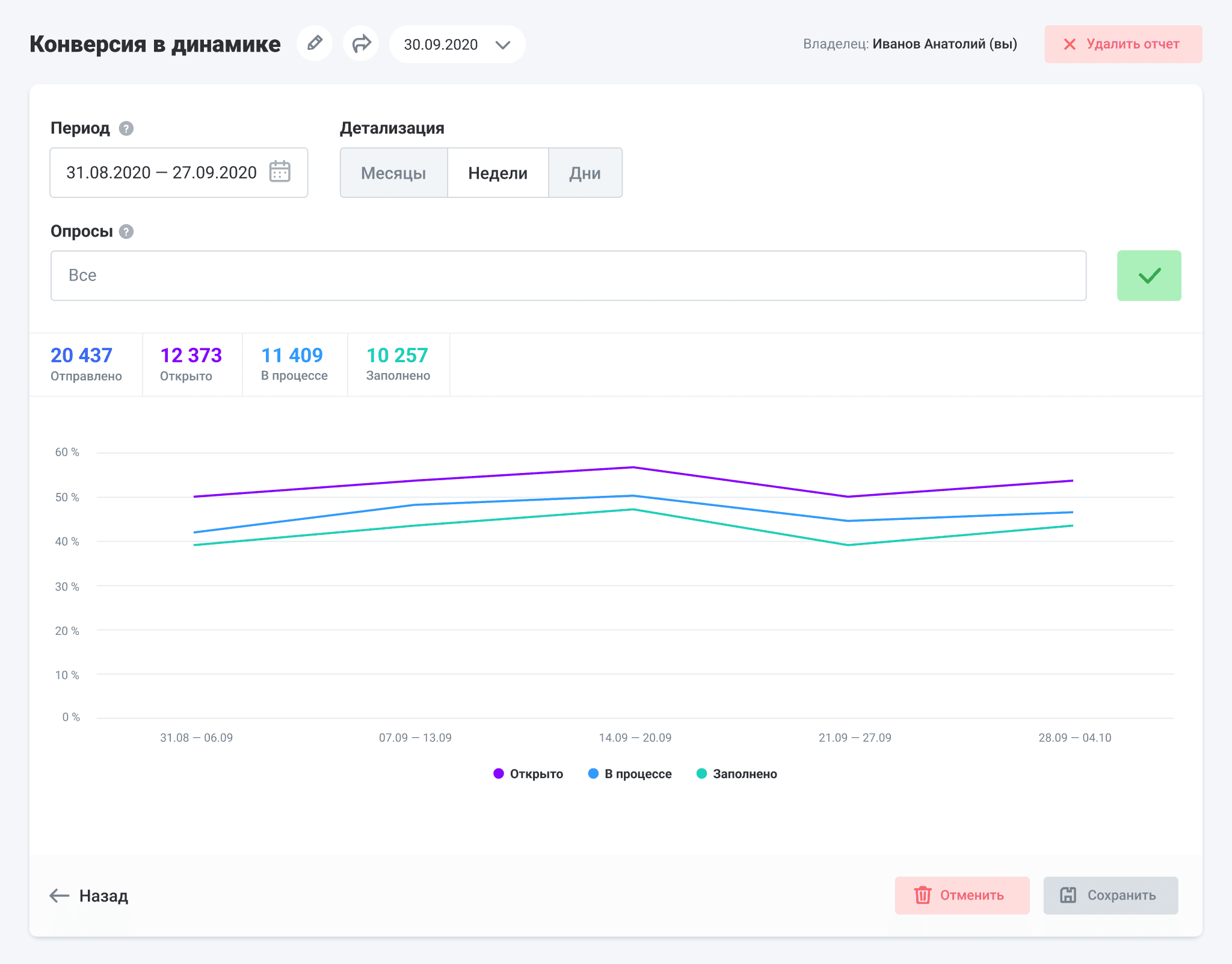
Task: Open period range 31.08.2020 — 27.09.2020 picker
Action: pos(161,173)
